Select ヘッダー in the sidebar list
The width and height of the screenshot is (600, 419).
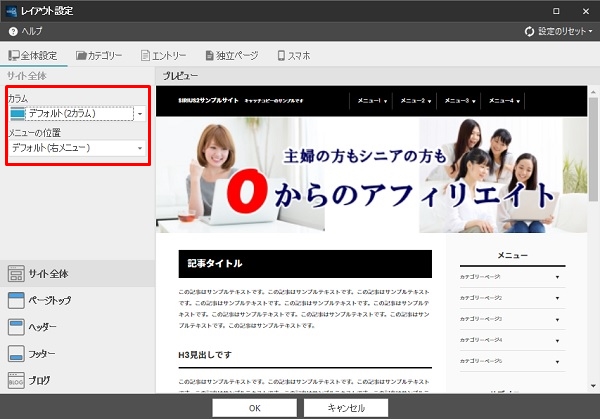point(77,327)
